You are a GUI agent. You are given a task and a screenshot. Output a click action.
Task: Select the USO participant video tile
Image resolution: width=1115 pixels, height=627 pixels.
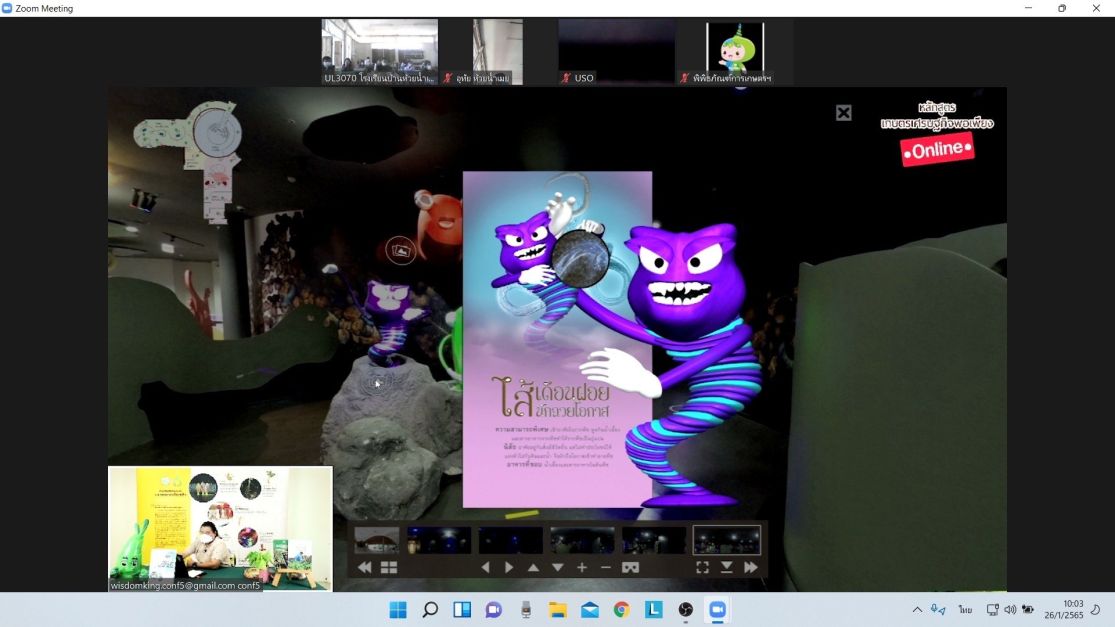[x=617, y=52]
